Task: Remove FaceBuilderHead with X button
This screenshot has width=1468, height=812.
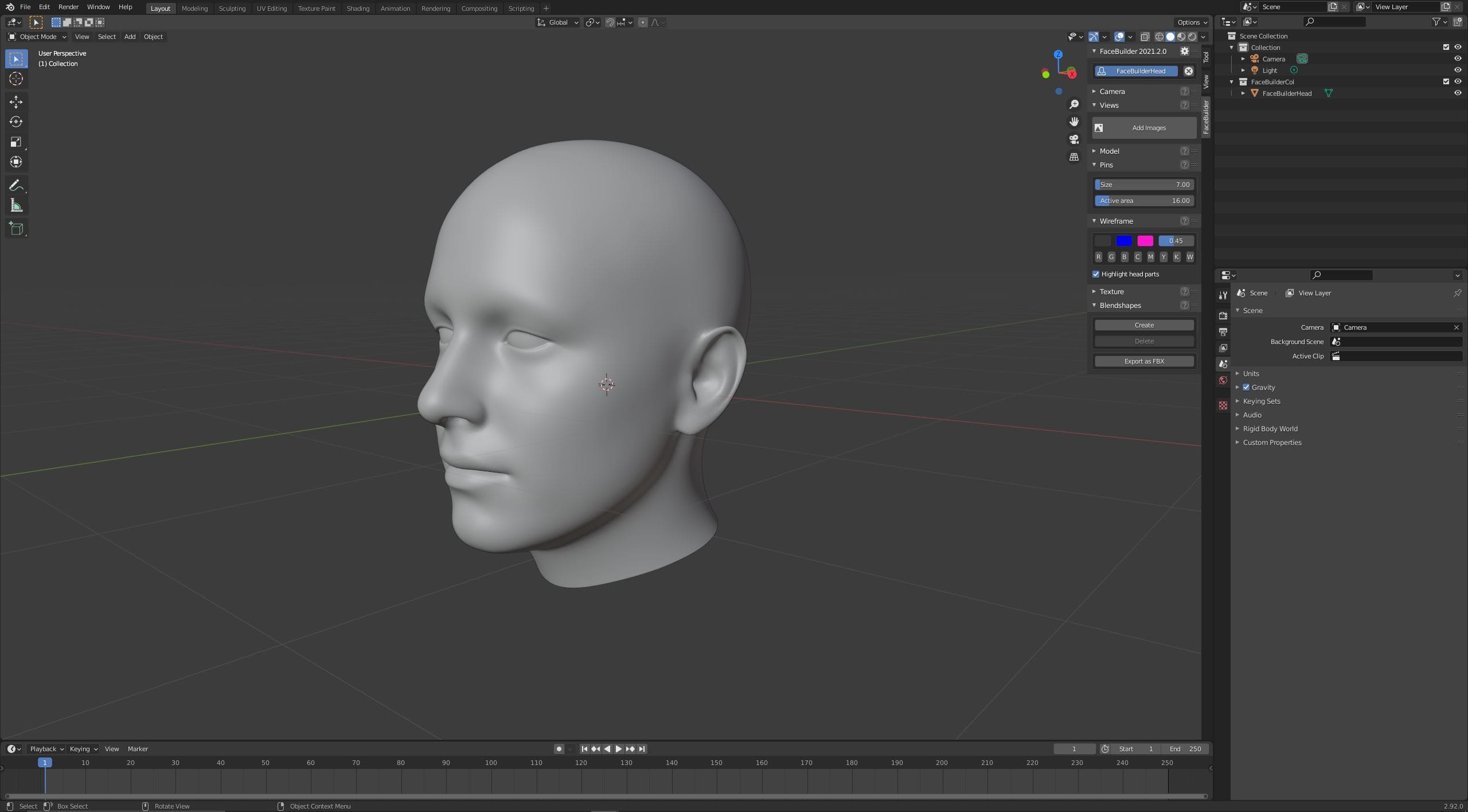Action: tap(1189, 71)
